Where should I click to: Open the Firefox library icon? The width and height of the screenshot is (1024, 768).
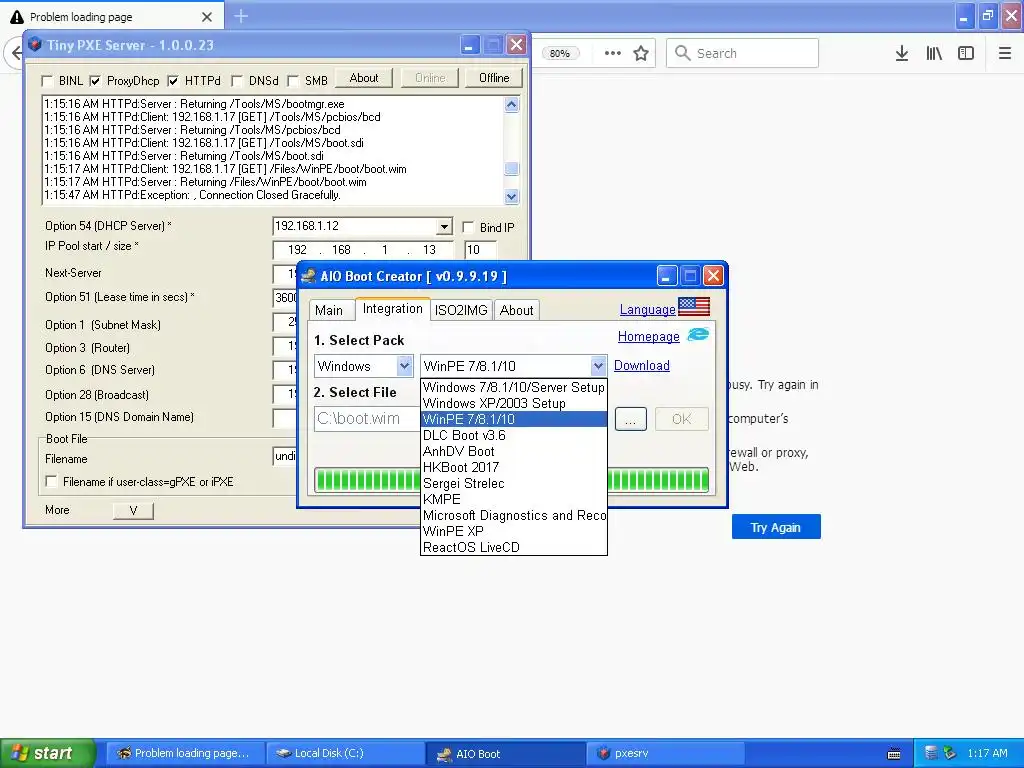click(x=934, y=54)
